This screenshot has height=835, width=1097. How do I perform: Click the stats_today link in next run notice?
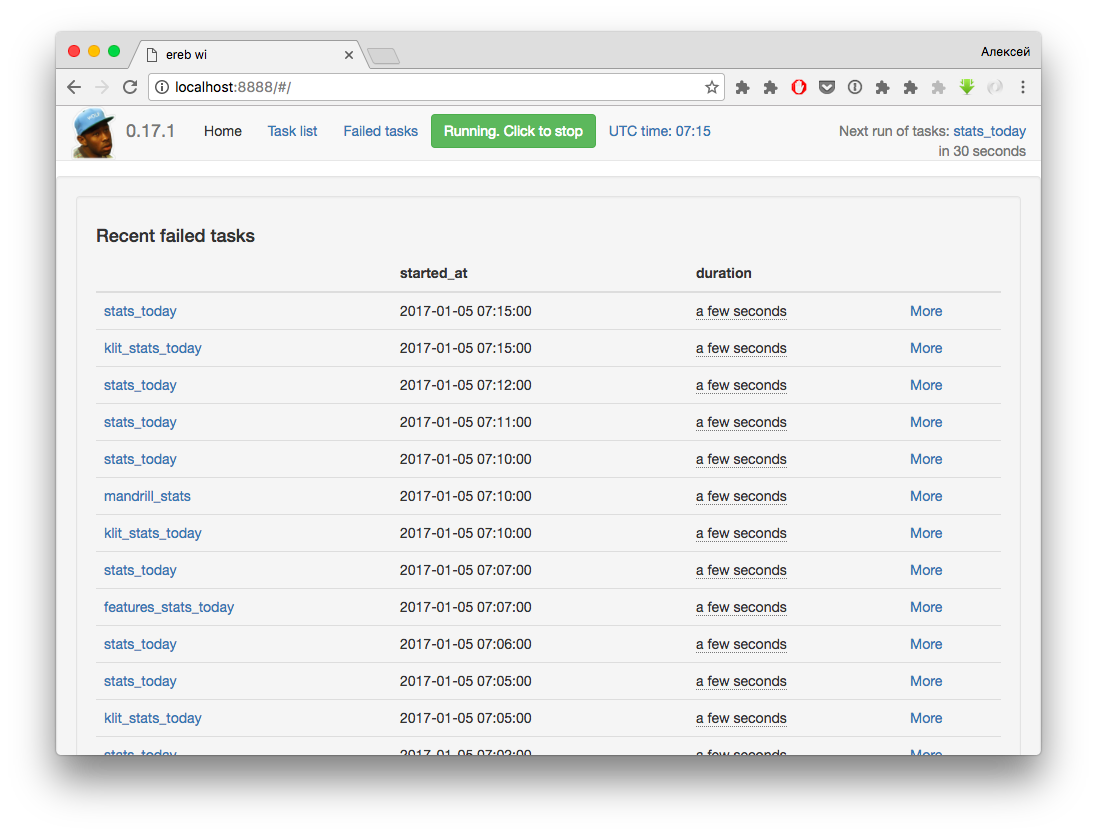(x=989, y=131)
